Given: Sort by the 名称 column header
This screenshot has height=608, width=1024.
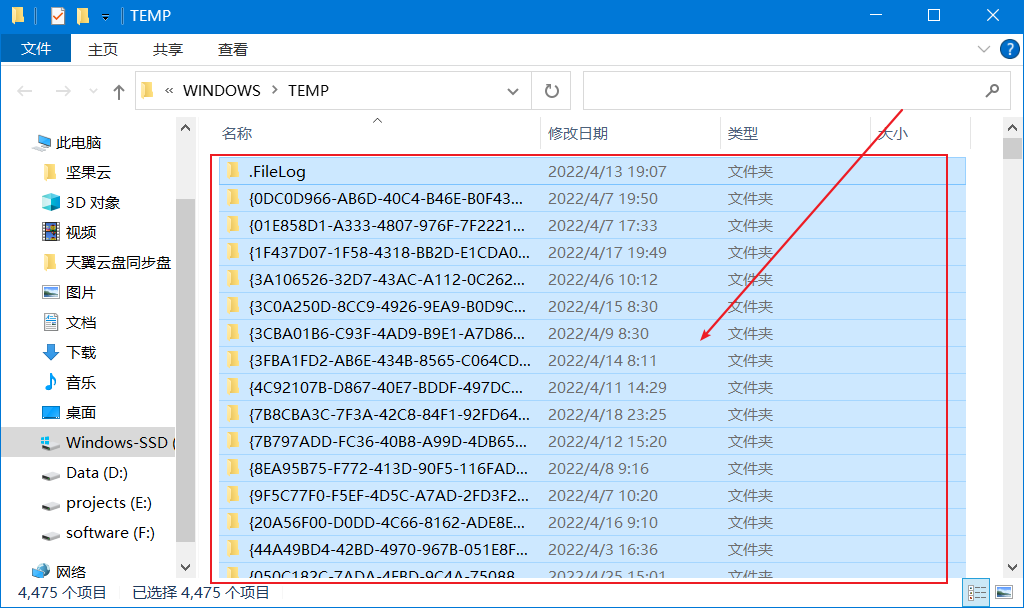Looking at the screenshot, I should pos(236,134).
